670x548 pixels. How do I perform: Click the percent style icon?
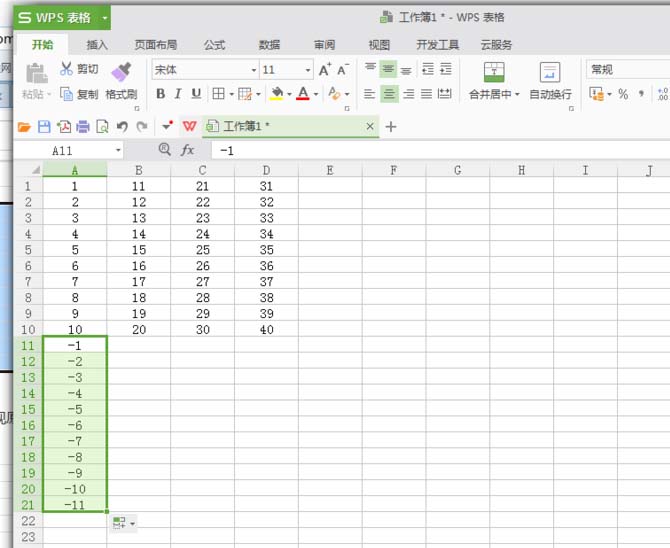click(623, 94)
